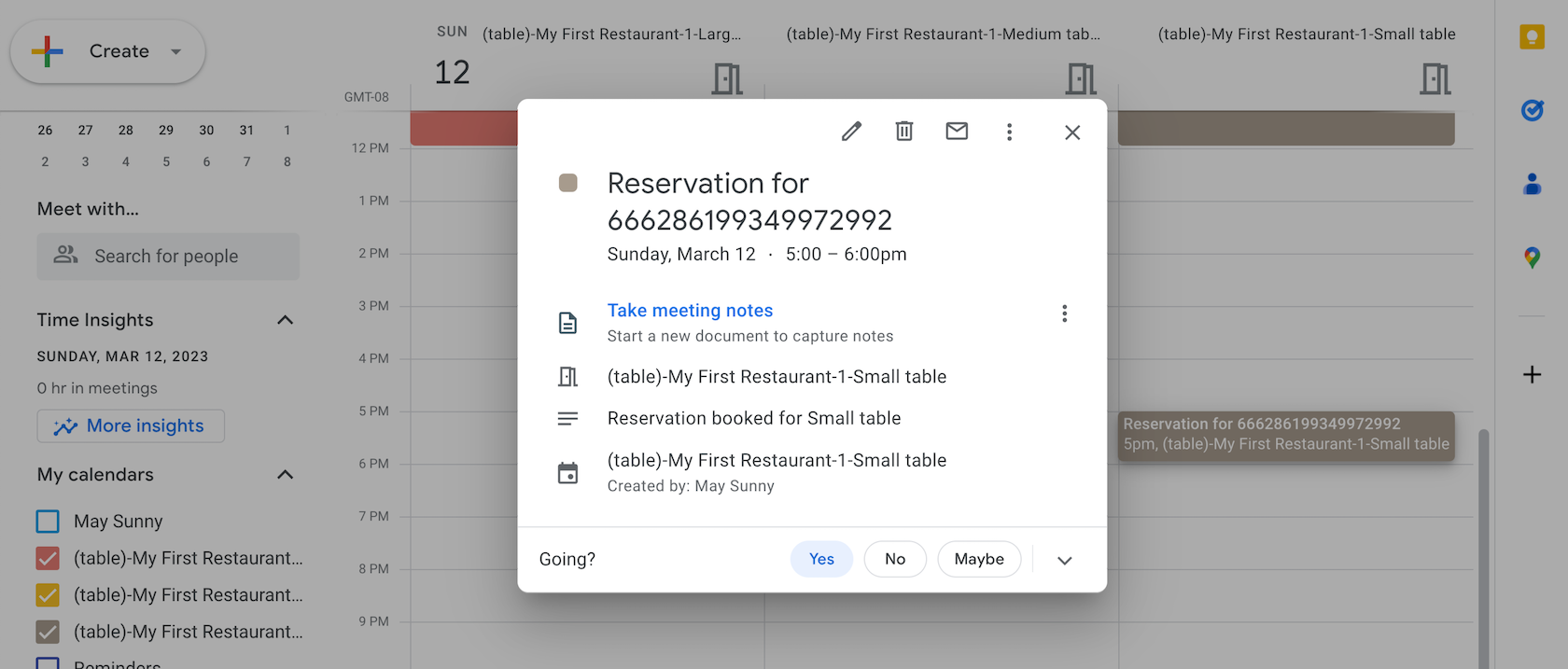Click the colorful plus Create icon
Screen dimensions: 1568x669
(48, 51)
